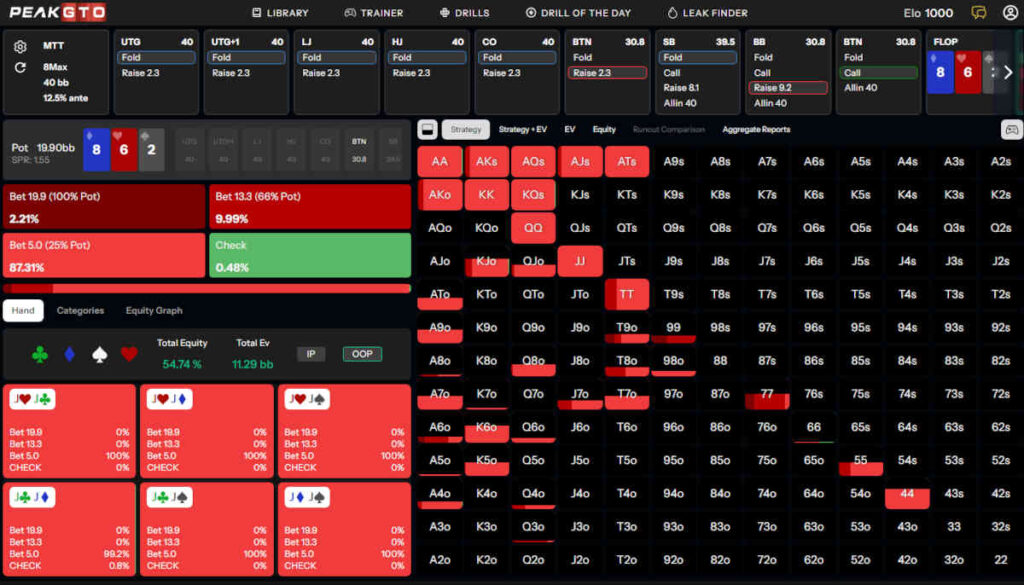
Task: Filter hands by the red heart suit icon
Action: point(128,354)
